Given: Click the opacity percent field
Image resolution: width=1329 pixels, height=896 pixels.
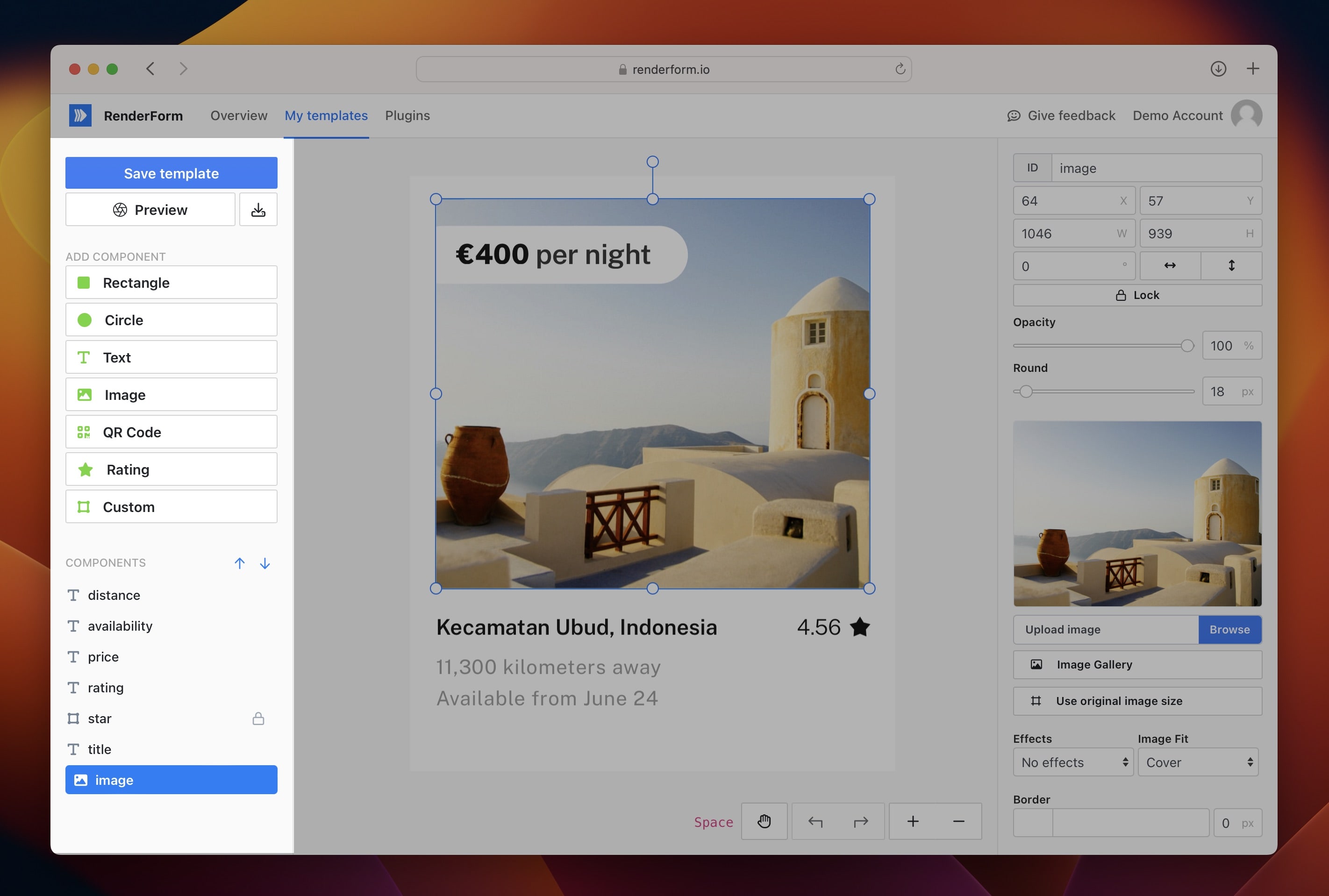Looking at the screenshot, I should pyautogui.click(x=1232, y=346).
